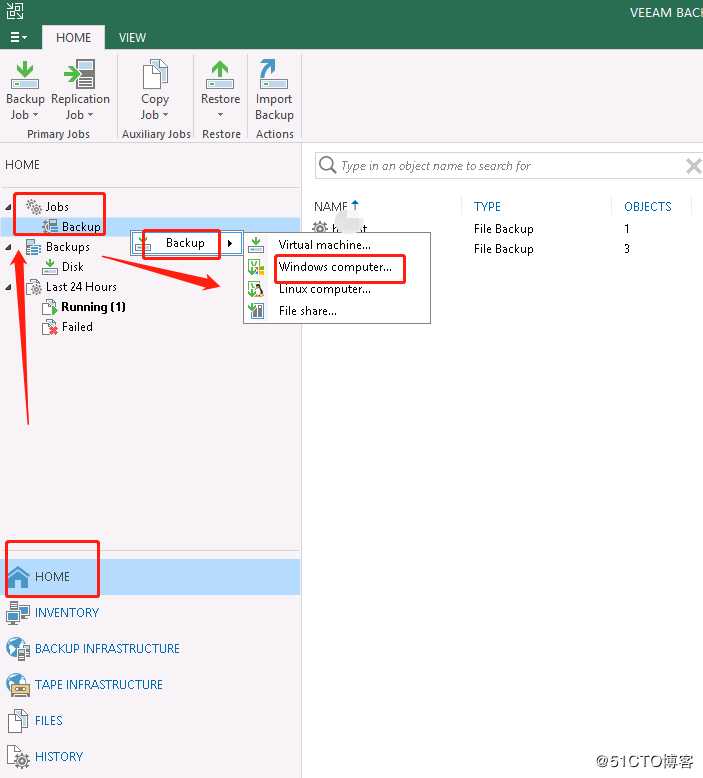Click the Virtual machine menu icon
Viewport: 703px width, 778px height.
[256, 245]
